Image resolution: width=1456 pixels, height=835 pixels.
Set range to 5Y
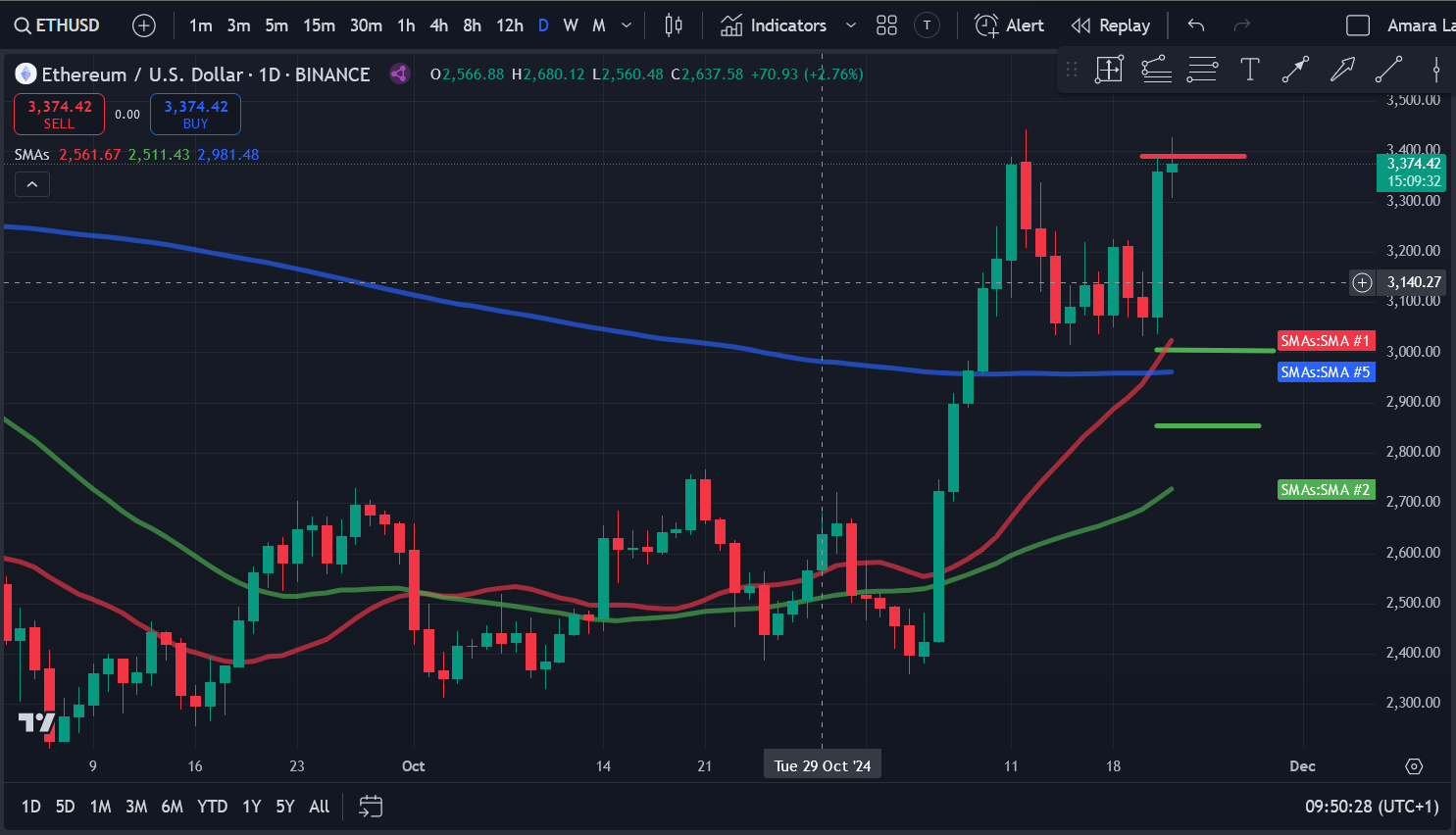tap(284, 807)
